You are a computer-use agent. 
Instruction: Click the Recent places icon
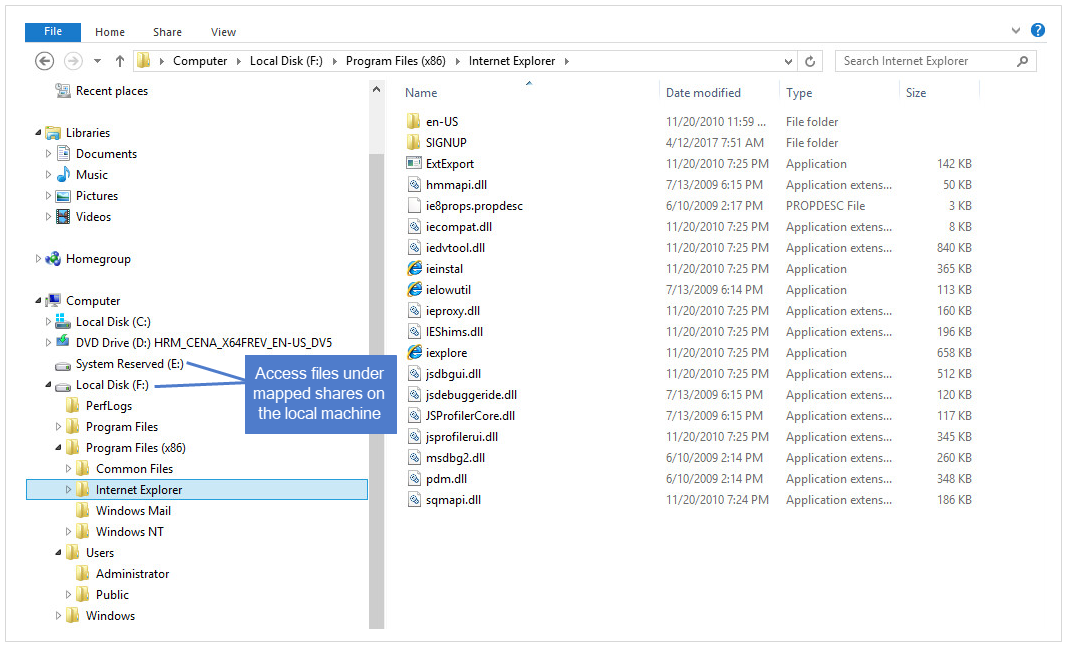coord(63,90)
